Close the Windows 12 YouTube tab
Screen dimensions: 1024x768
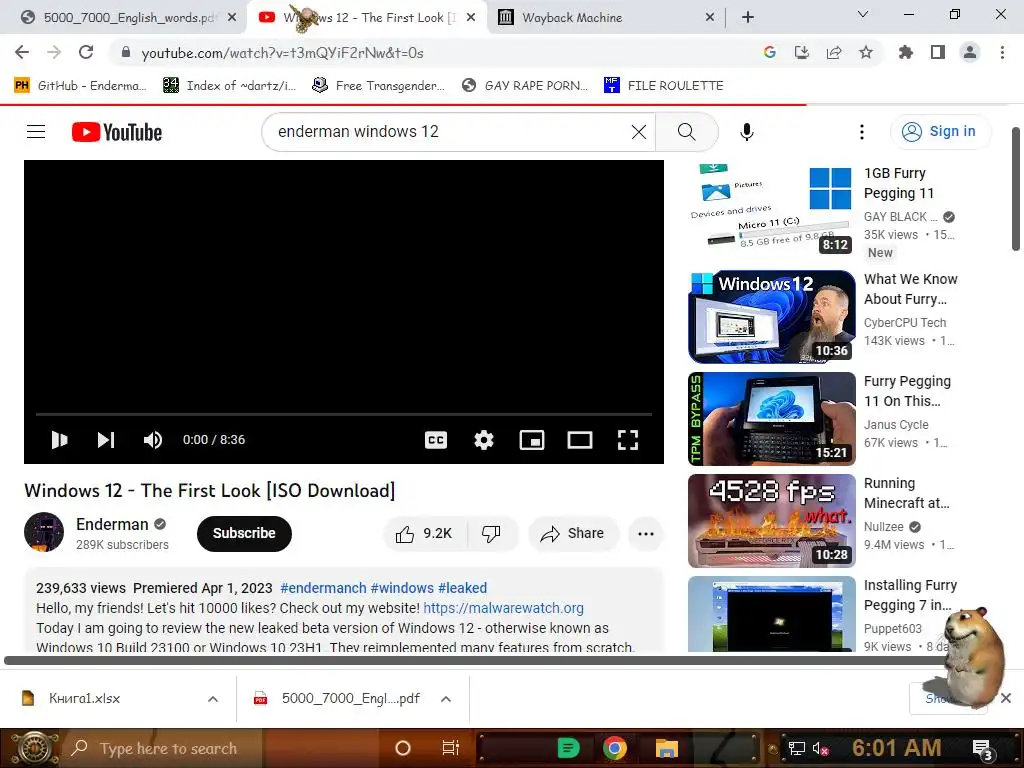click(x=471, y=18)
